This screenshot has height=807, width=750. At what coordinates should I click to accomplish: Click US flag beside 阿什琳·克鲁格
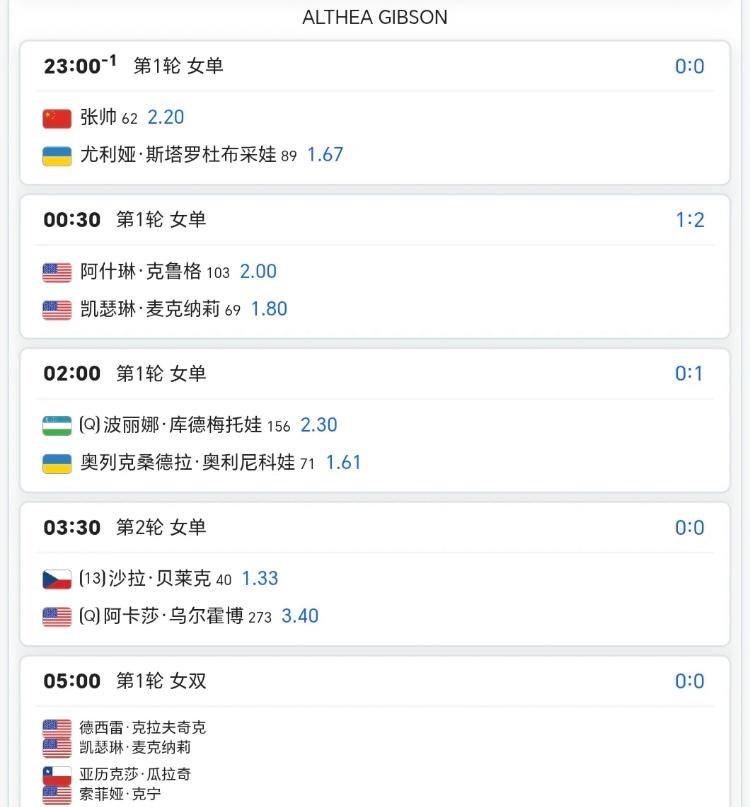coord(57,272)
